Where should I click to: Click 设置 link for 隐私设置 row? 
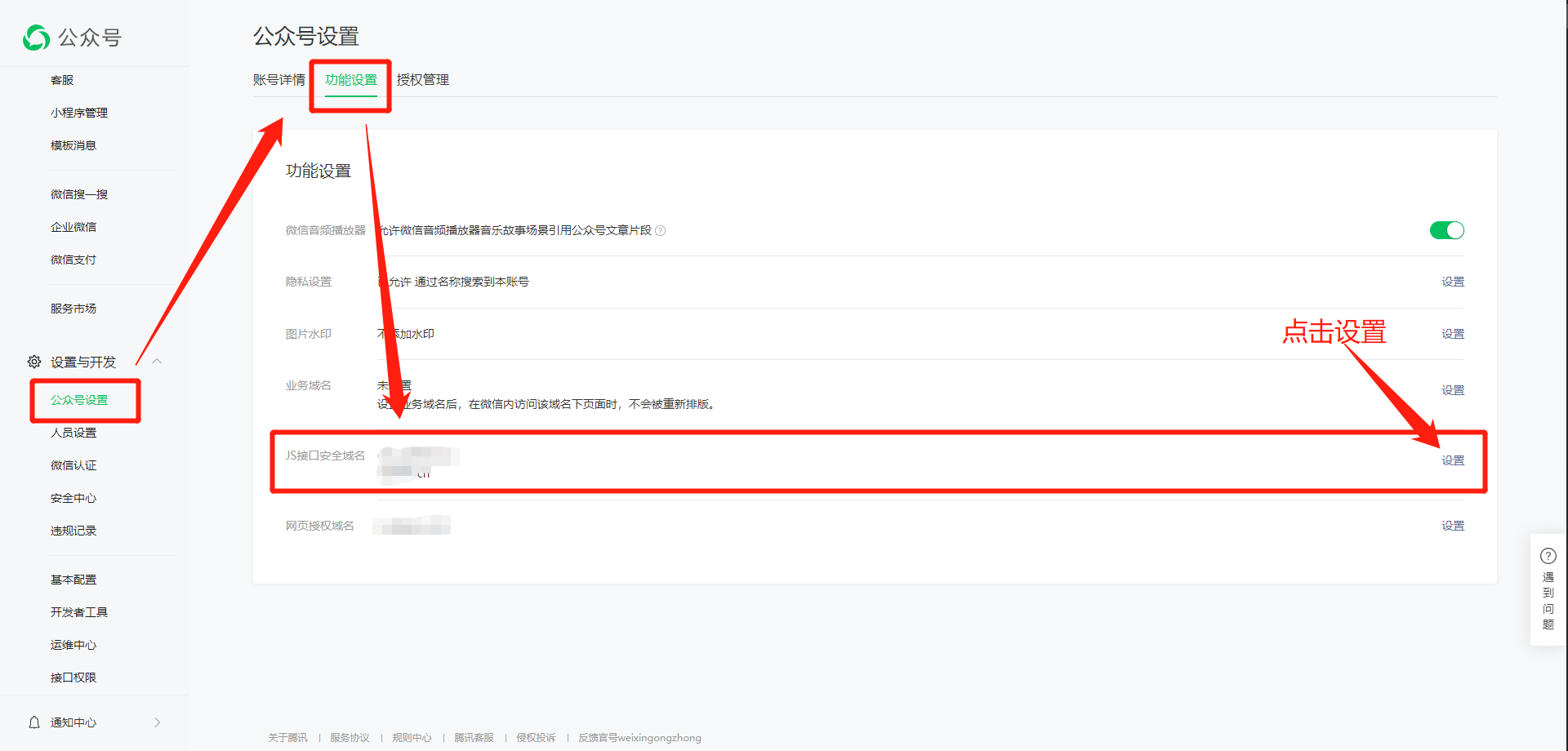click(x=1453, y=282)
